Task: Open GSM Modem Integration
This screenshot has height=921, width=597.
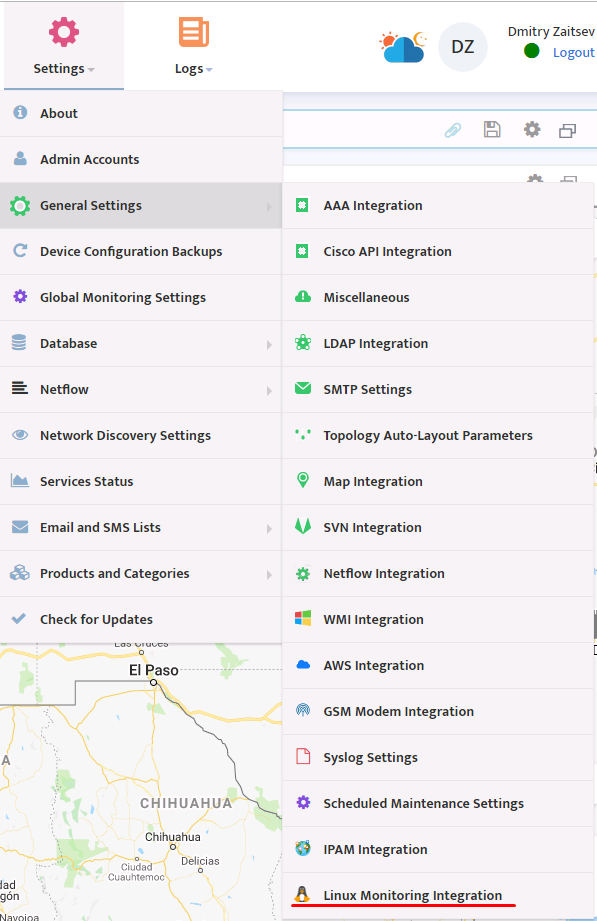Action: click(438, 711)
